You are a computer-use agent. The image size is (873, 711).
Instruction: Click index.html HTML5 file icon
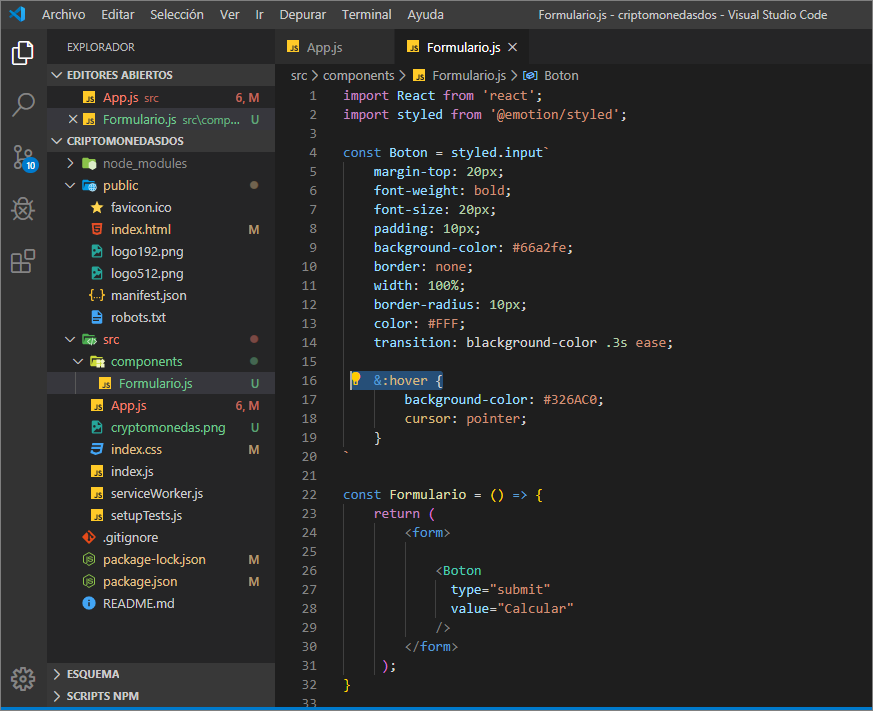[x=97, y=229]
